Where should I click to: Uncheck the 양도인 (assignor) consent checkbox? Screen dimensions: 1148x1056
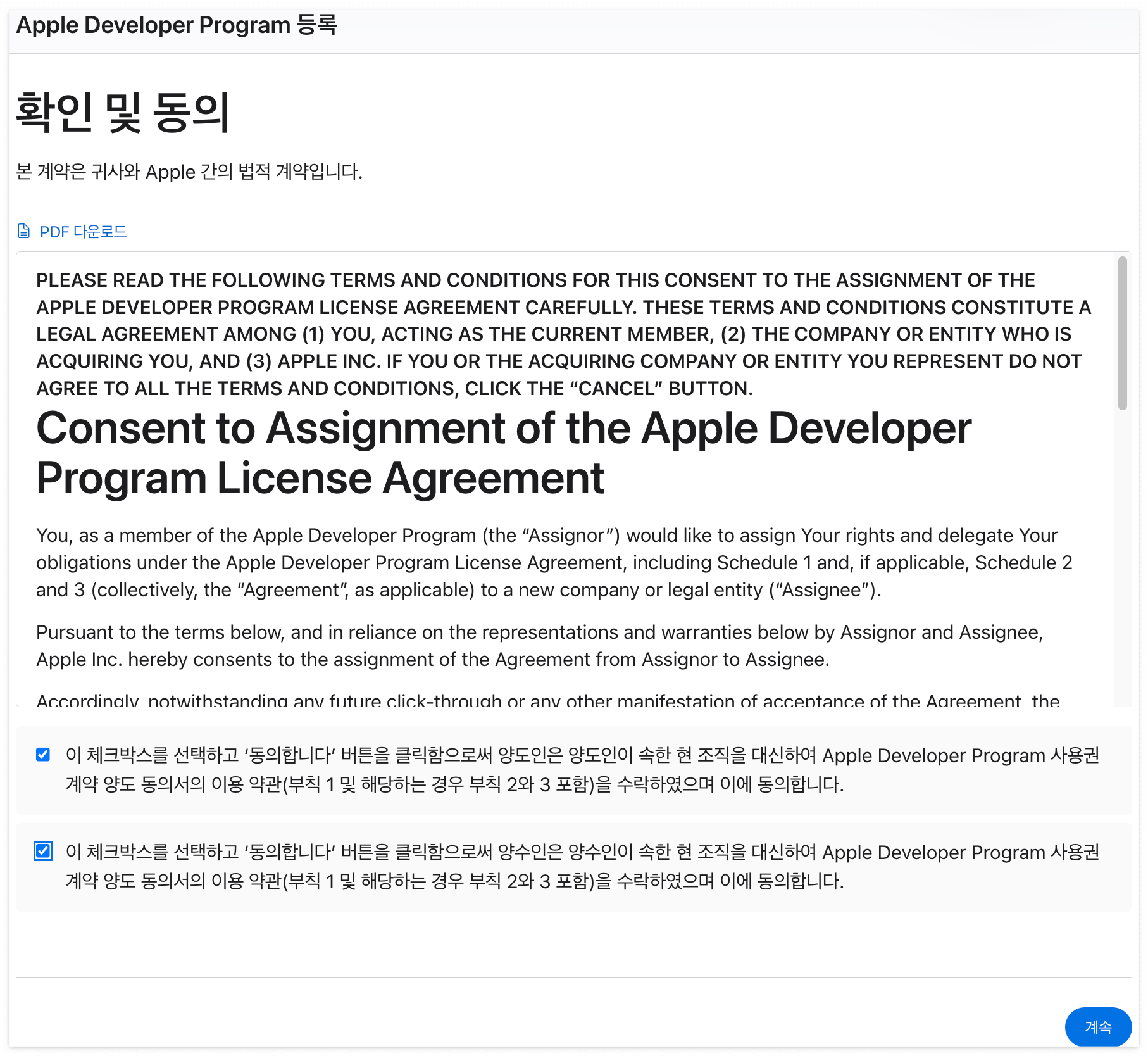tap(43, 755)
